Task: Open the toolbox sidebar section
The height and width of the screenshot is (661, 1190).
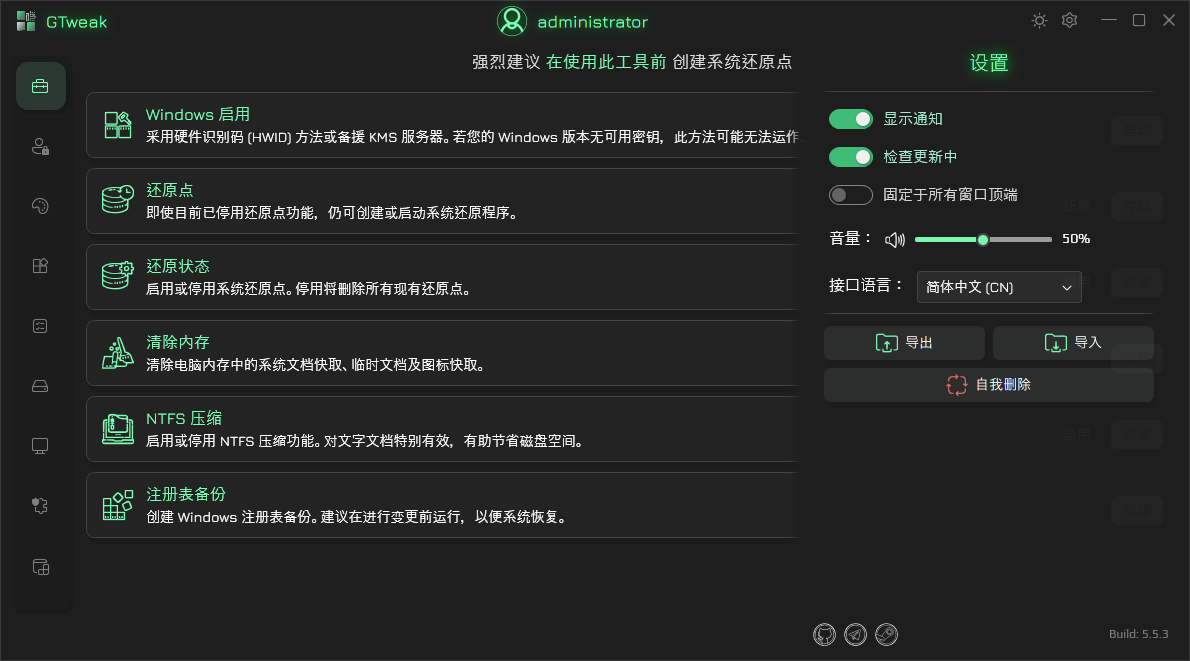Action: click(40, 86)
